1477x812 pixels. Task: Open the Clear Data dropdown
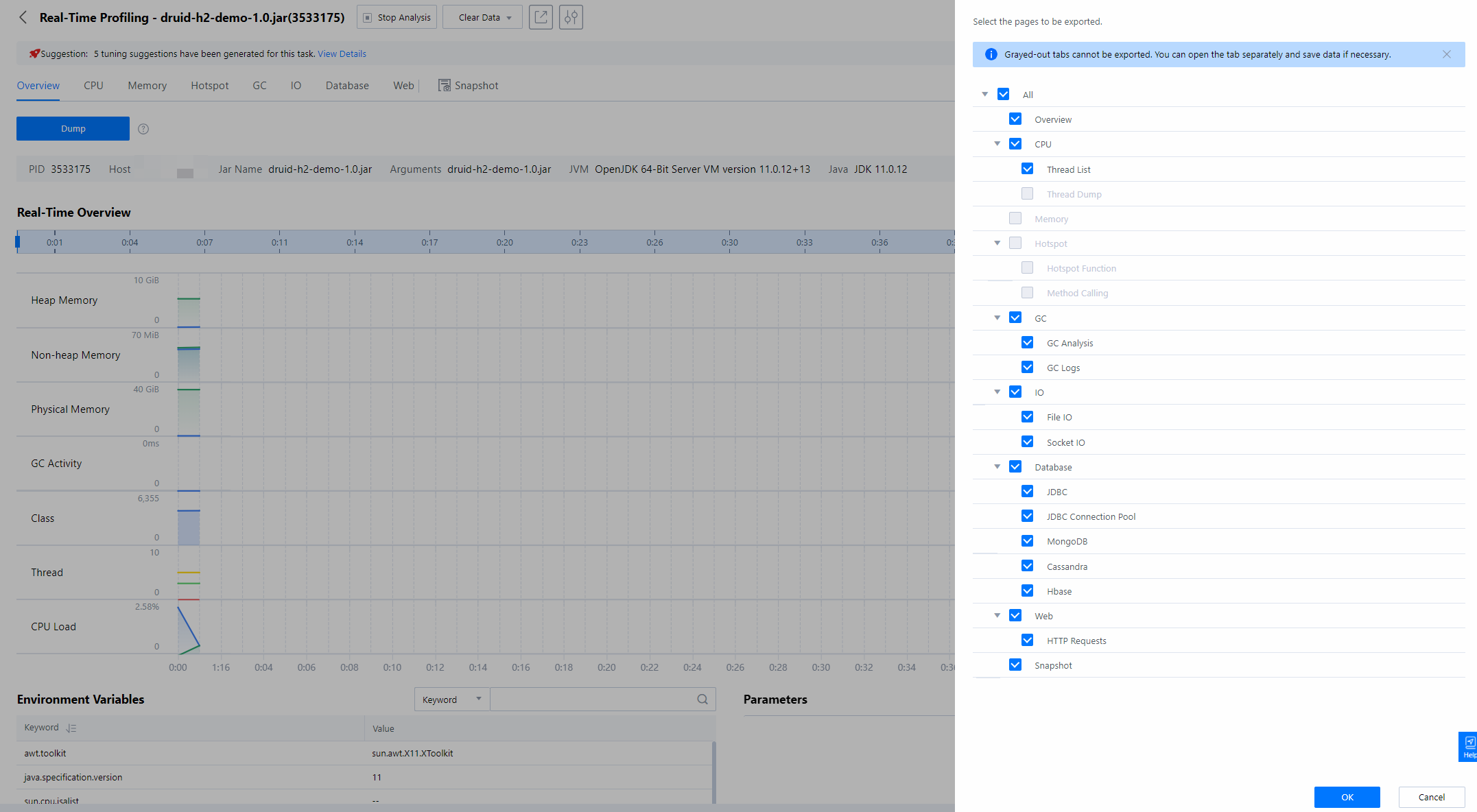point(482,17)
